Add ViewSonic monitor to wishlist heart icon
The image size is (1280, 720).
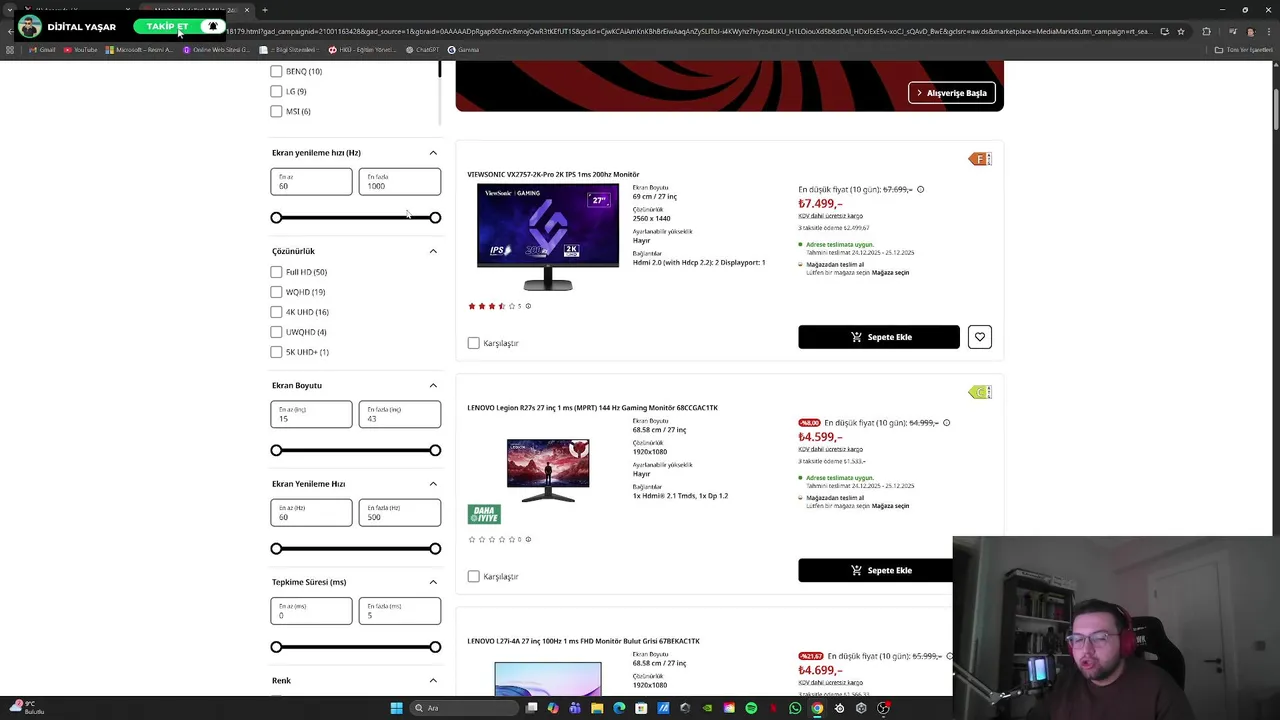tap(980, 337)
